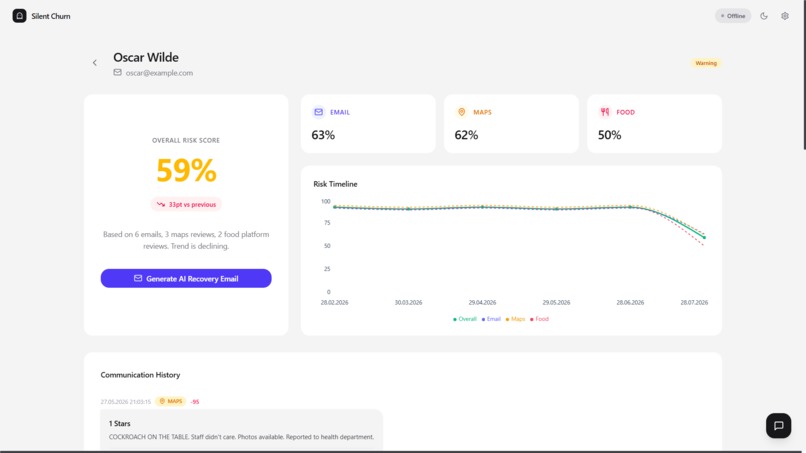Click the Offline status badge
806x453 pixels.
[x=733, y=16]
